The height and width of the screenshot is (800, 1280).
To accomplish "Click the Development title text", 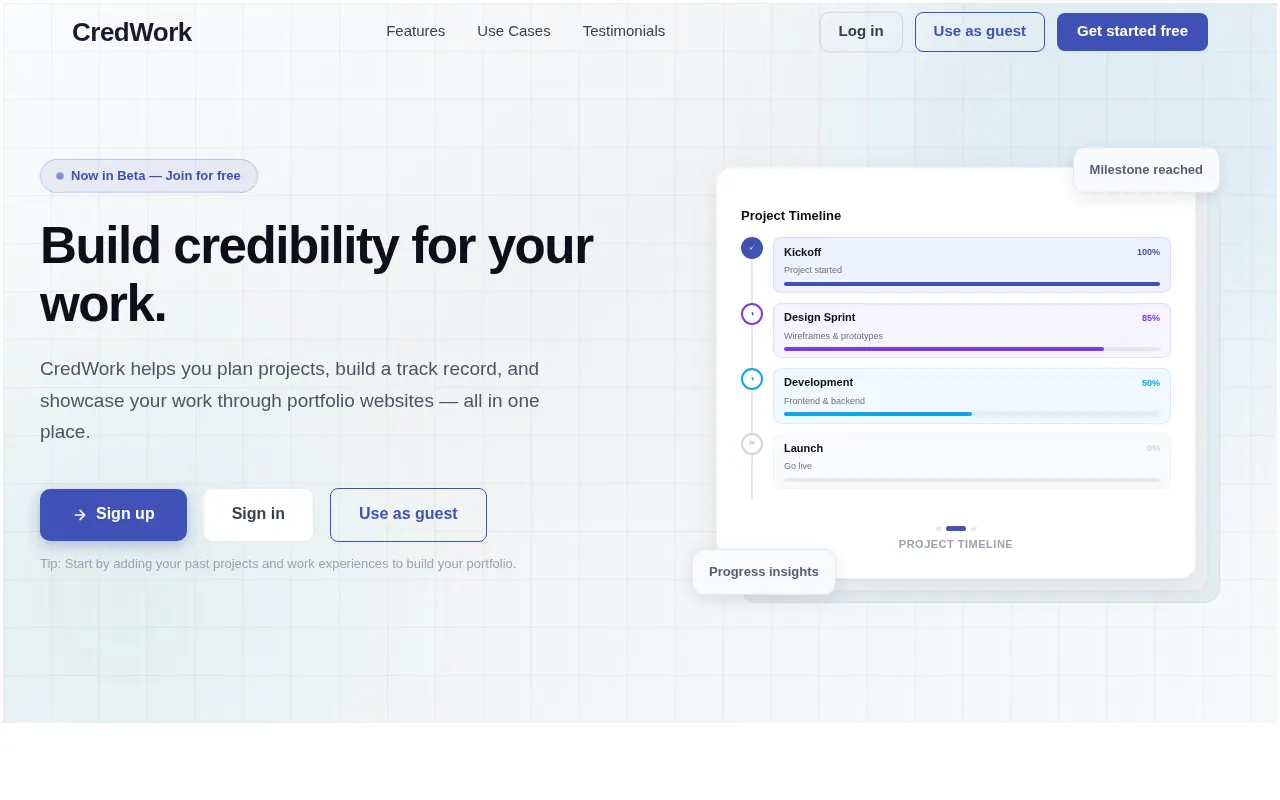I will coord(818,382).
